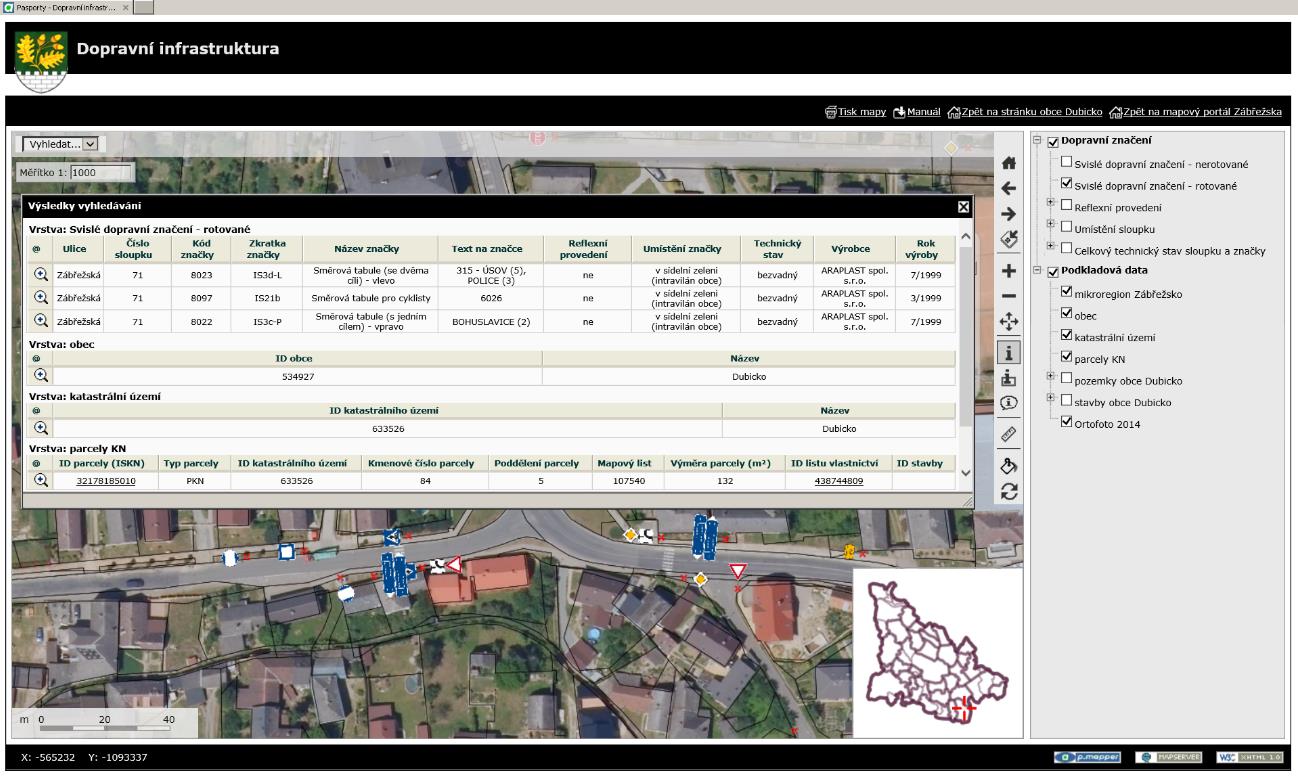Click the results panel vertical scrollbar
The image size is (1298, 779).
click(965, 354)
